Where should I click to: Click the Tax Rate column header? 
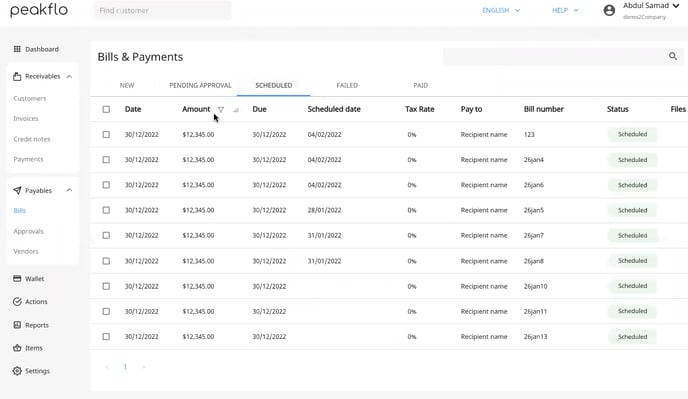(419, 109)
